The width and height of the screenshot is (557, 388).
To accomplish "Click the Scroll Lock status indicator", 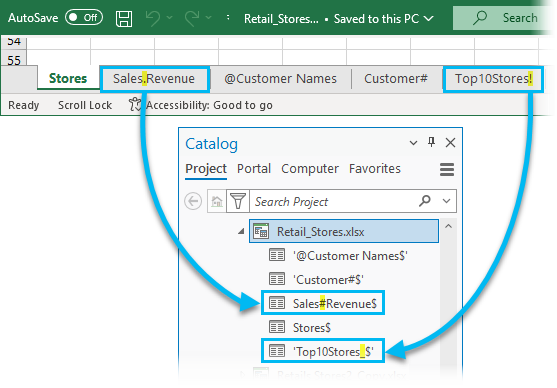I will click(85, 105).
